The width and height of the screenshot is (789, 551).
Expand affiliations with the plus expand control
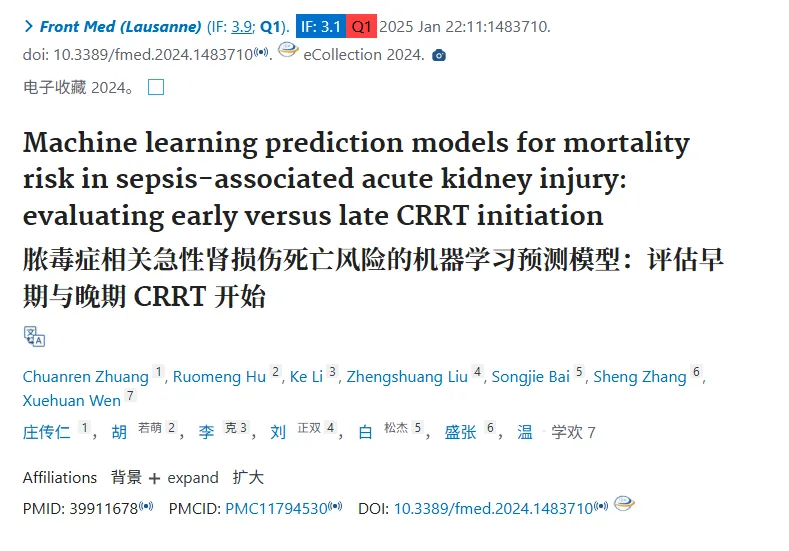point(184,478)
